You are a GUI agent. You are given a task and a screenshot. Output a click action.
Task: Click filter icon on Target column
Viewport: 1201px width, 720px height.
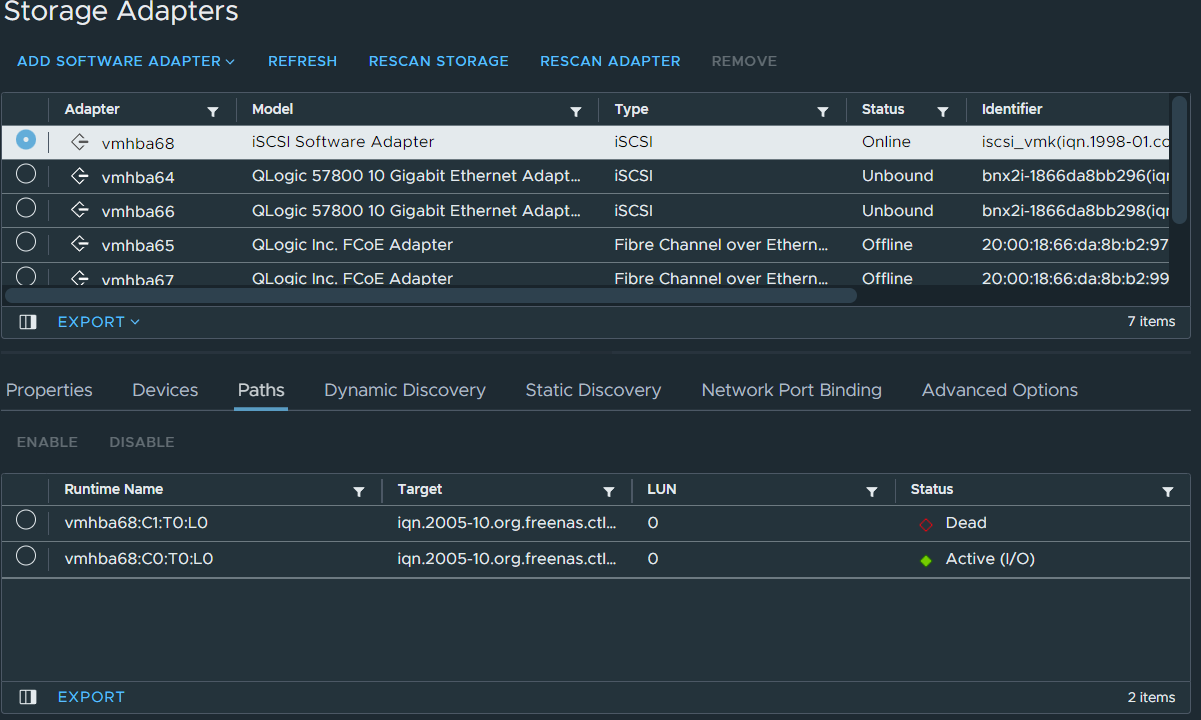coord(609,491)
